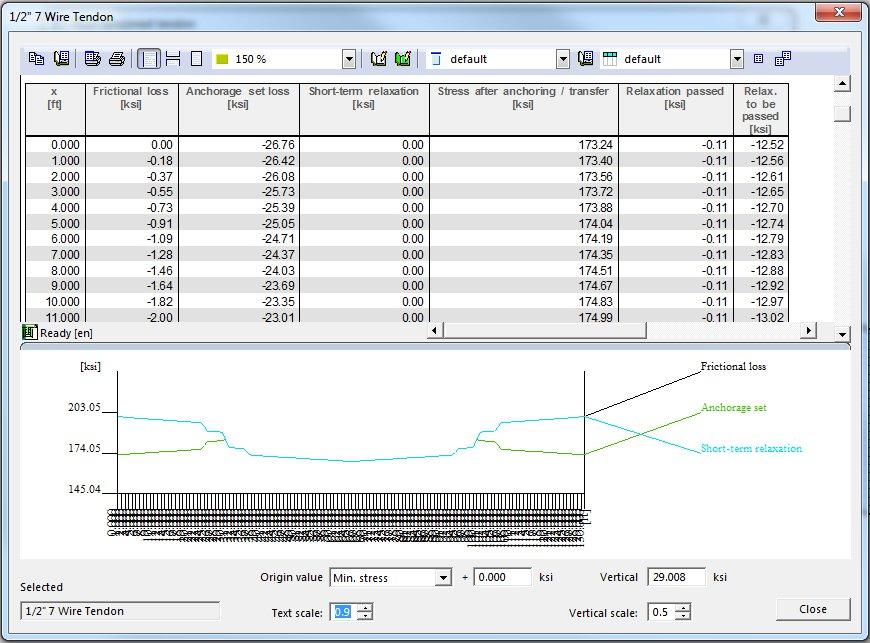Click the Close button
The image size is (870, 643).
click(x=813, y=609)
